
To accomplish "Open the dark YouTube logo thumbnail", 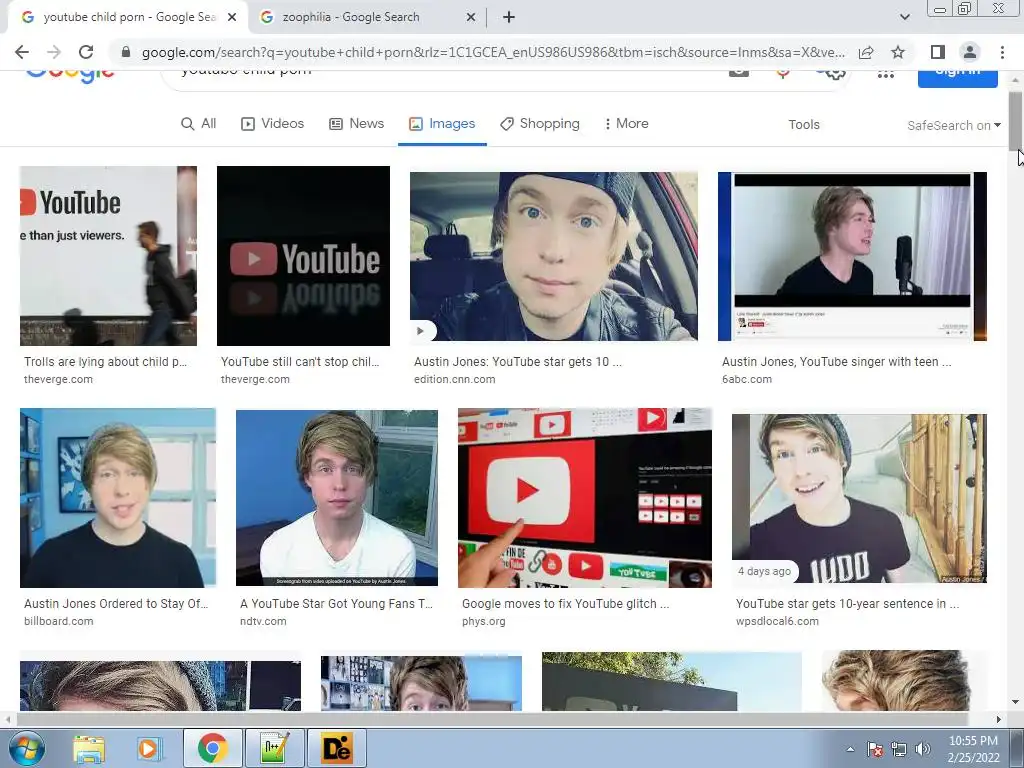I will pyautogui.click(x=303, y=256).
